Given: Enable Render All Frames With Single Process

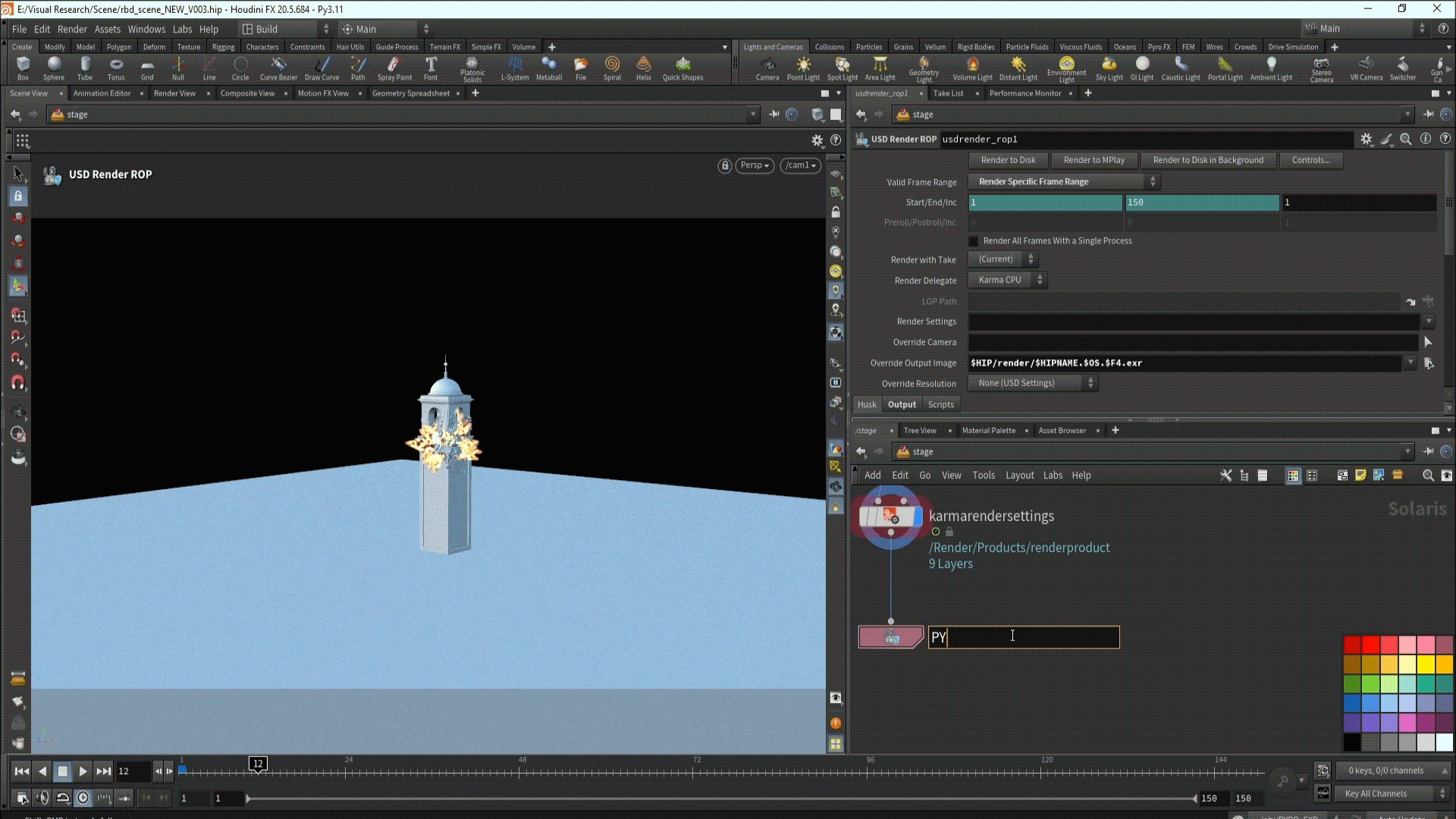Looking at the screenshot, I should click(x=974, y=241).
